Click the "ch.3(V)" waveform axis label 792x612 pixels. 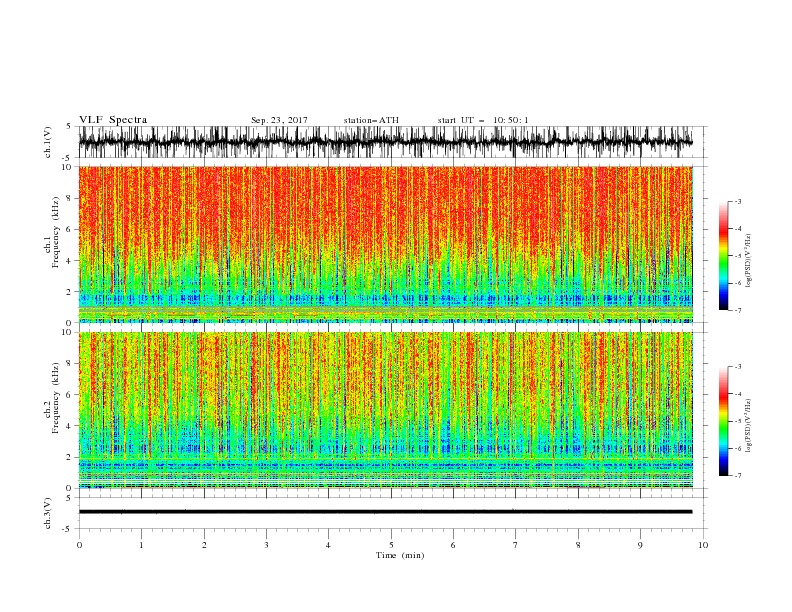coord(48,513)
